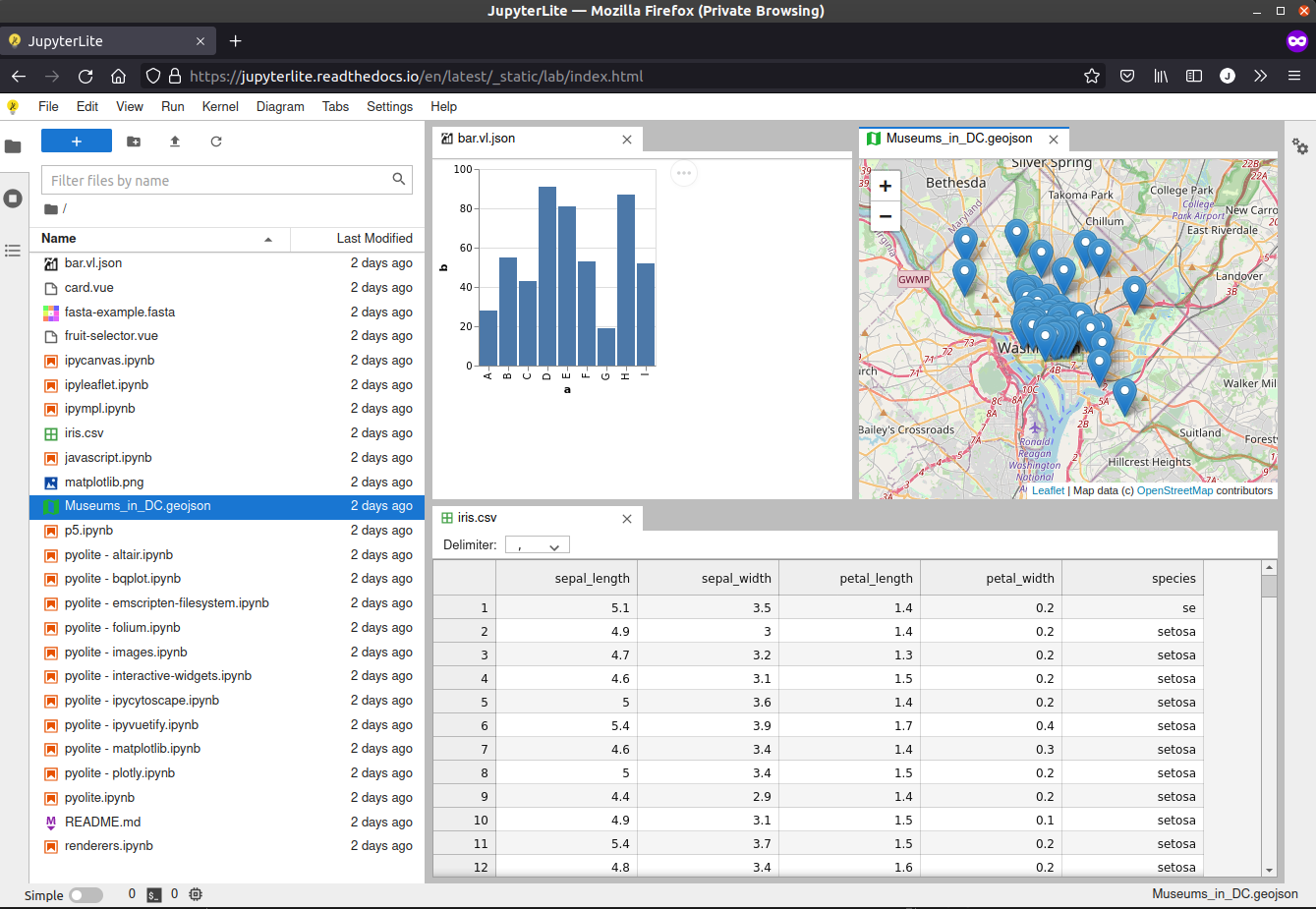Follow the OpenStreetMap attribution link
This screenshot has width=1316, height=909.
click(1174, 490)
